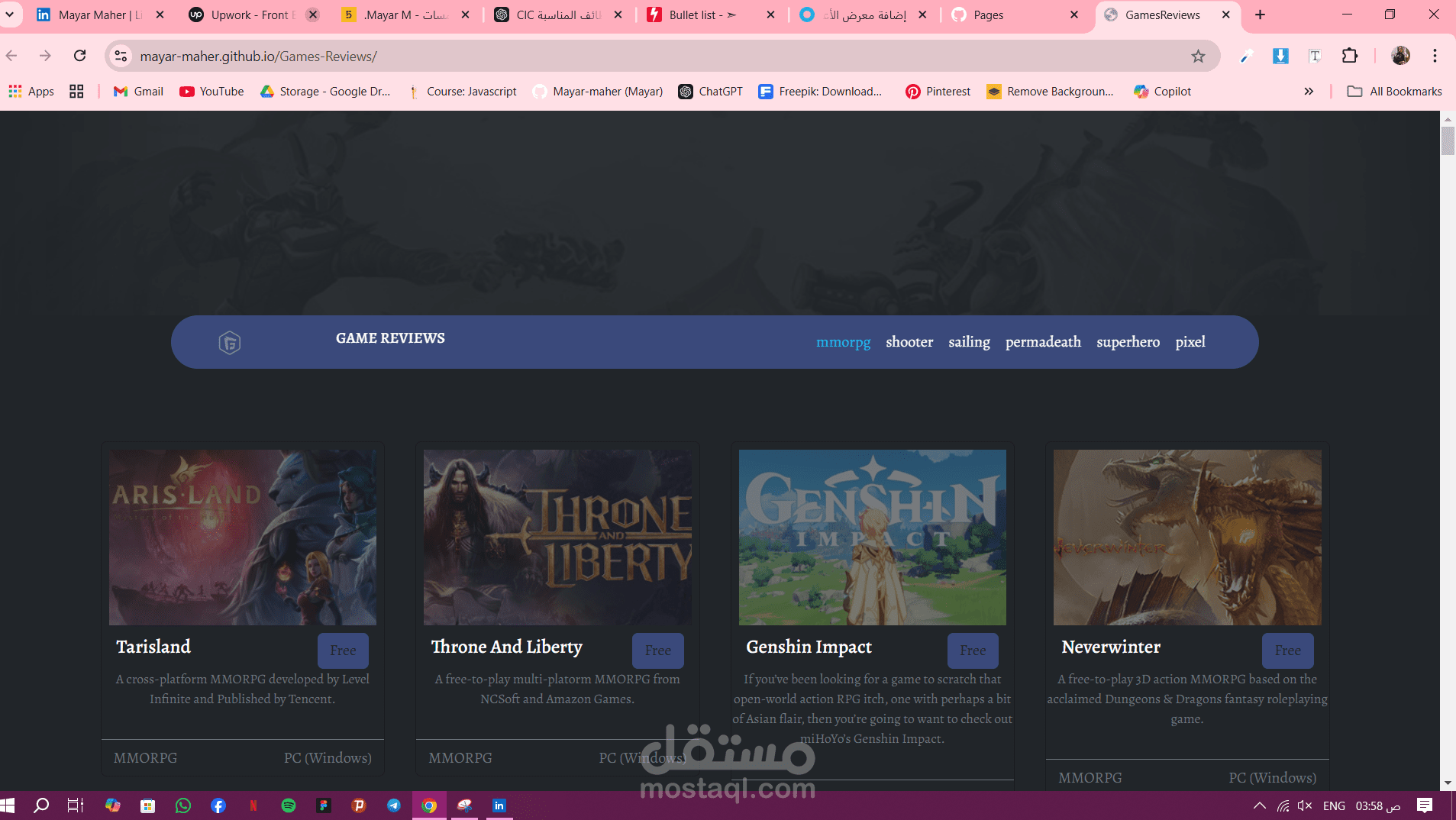Click the muted volume icon in the system tray
1456x820 pixels.
pos(1305,805)
